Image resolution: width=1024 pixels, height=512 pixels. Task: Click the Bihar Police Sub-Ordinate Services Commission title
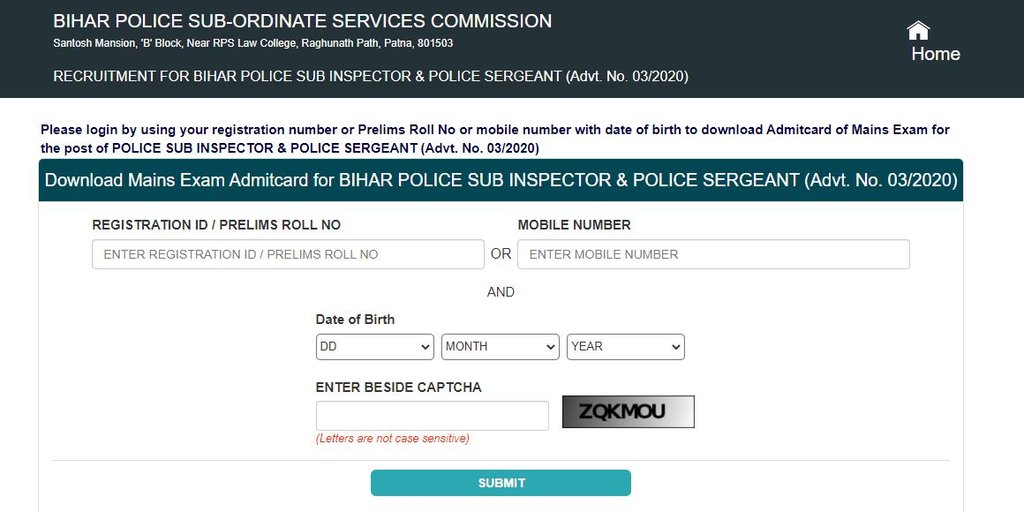pos(302,20)
